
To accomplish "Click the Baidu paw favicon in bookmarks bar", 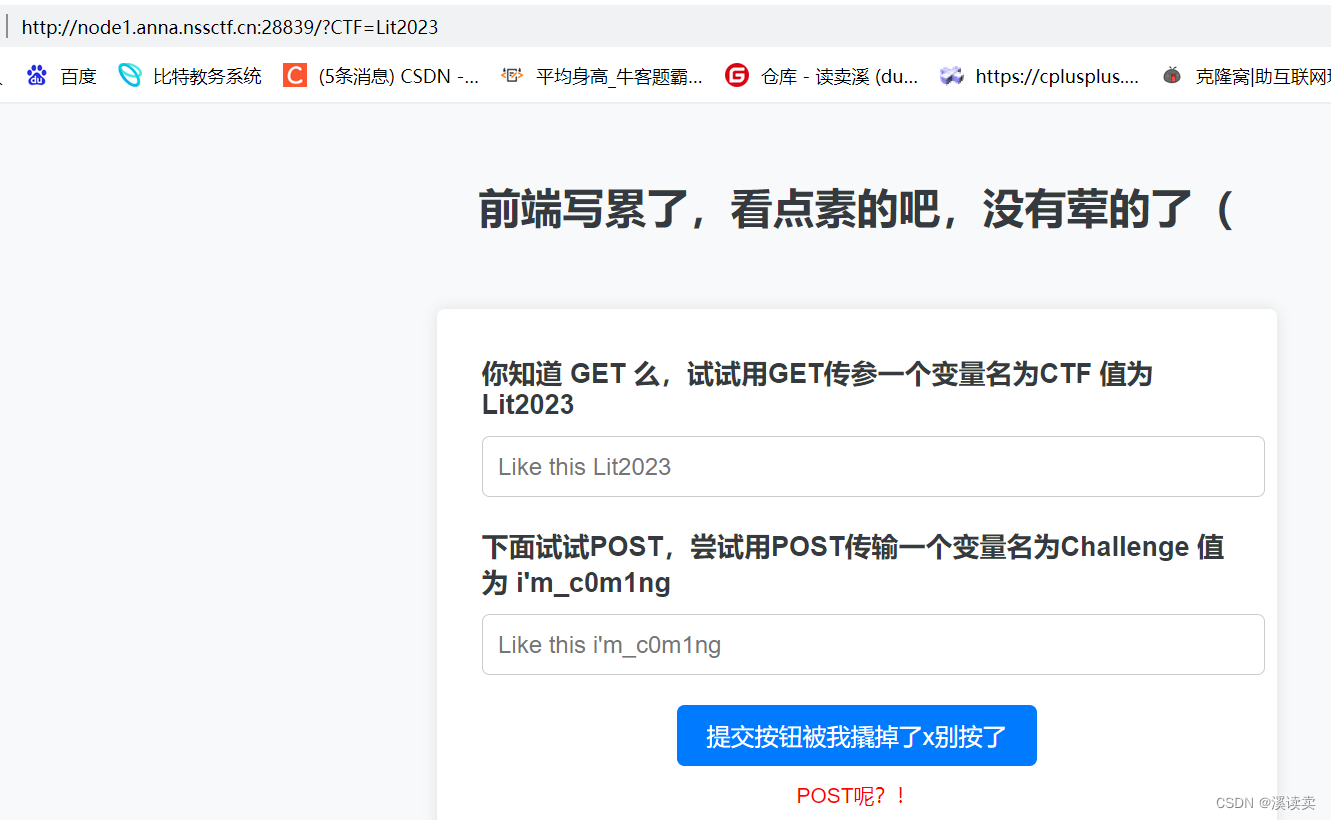I will pos(37,75).
